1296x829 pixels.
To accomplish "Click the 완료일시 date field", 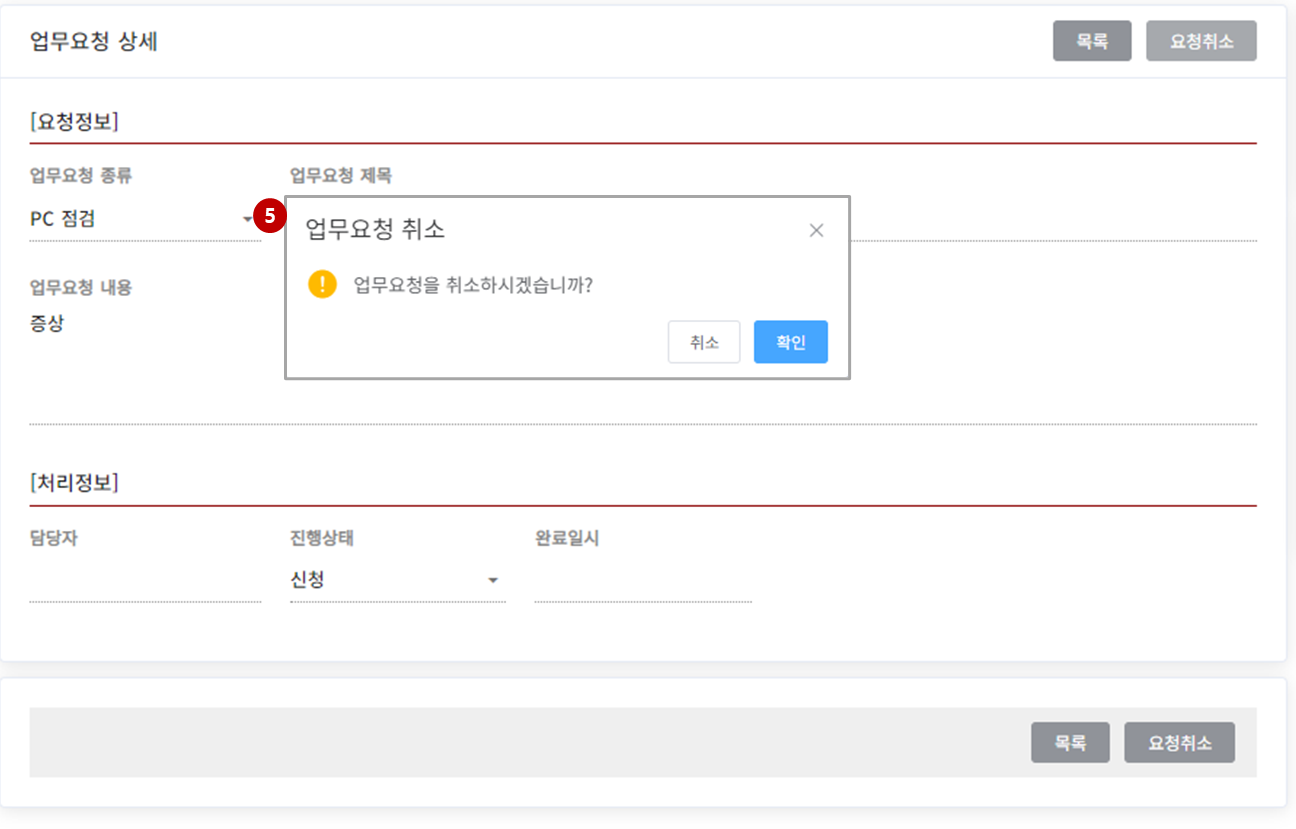I will [x=642, y=582].
